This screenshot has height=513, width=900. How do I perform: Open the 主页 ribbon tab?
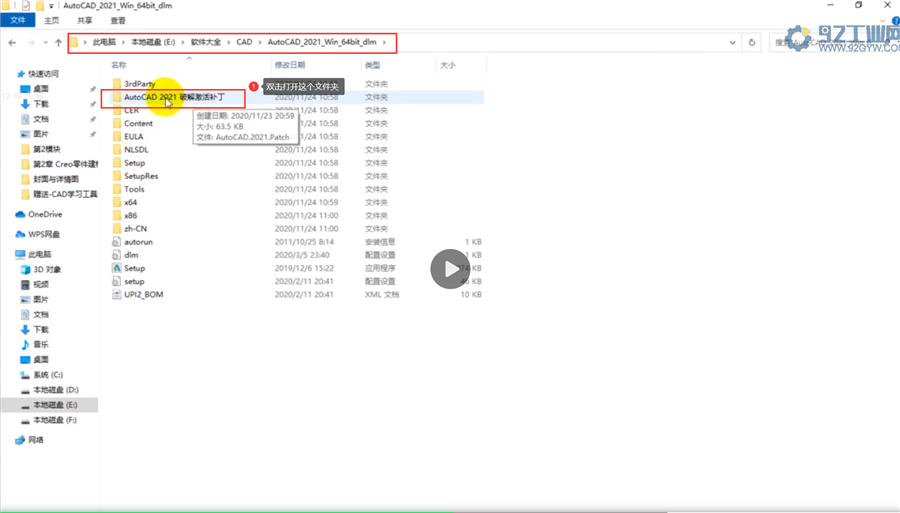point(52,20)
